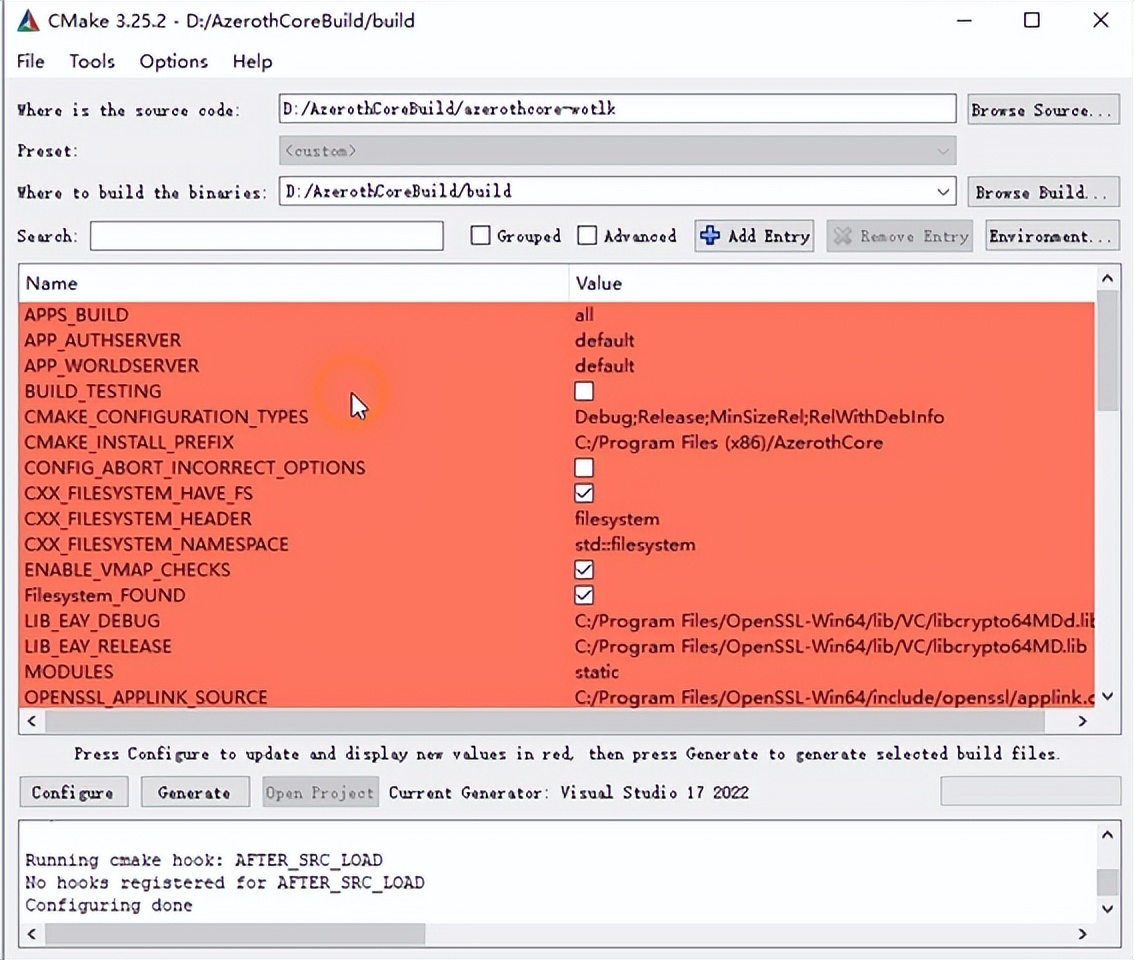Screen dimensions: 1134x960
Task: Click the Configure button
Action: pyautogui.click(x=74, y=792)
